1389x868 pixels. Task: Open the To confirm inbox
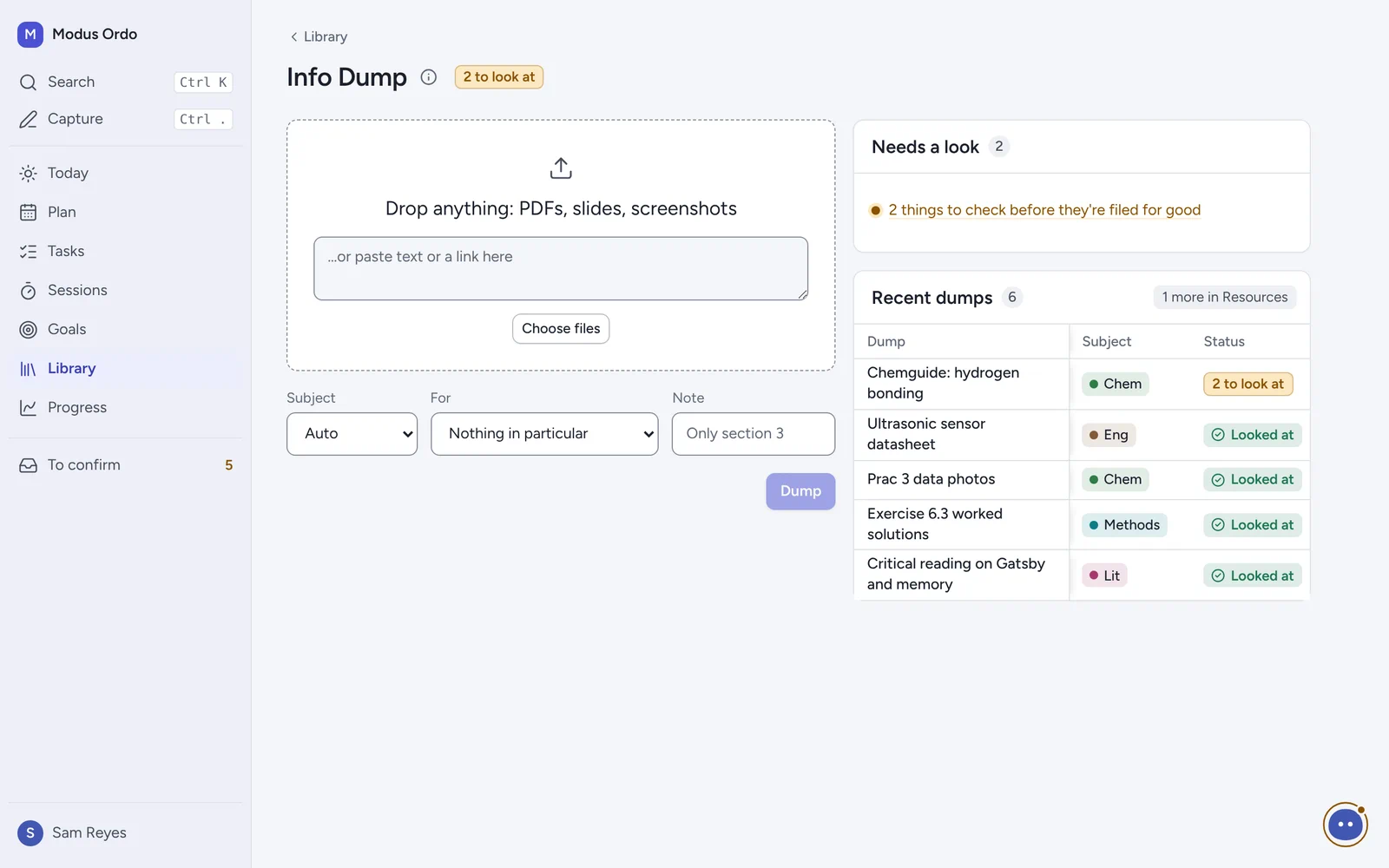[x=126, y=465]
